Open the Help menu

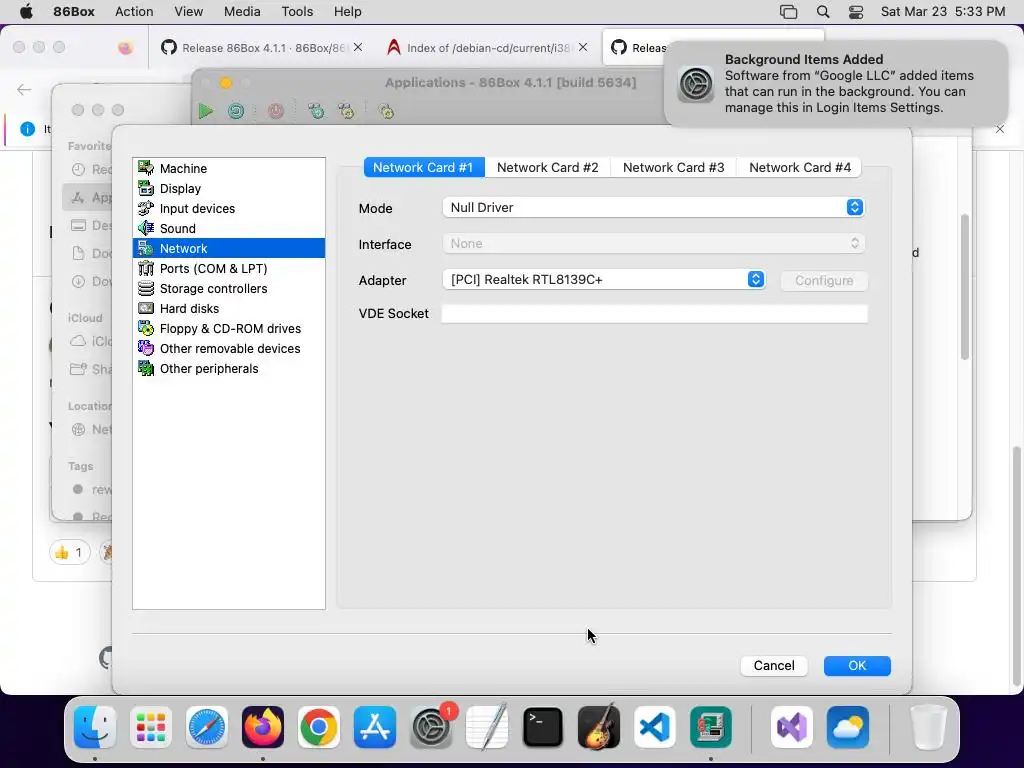pyautogui.click(x=347, y=12)
